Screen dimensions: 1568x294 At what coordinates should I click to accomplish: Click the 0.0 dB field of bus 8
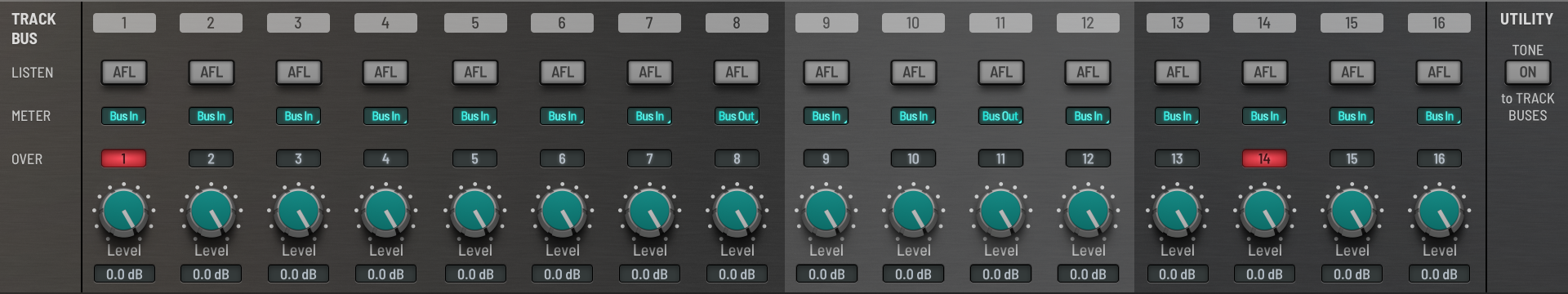tap(737, 274)
